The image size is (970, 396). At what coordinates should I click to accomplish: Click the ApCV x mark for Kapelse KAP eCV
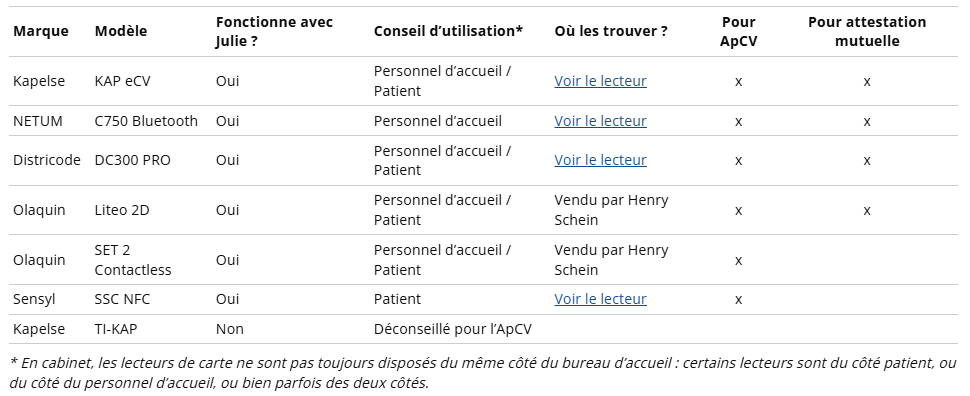738,82
